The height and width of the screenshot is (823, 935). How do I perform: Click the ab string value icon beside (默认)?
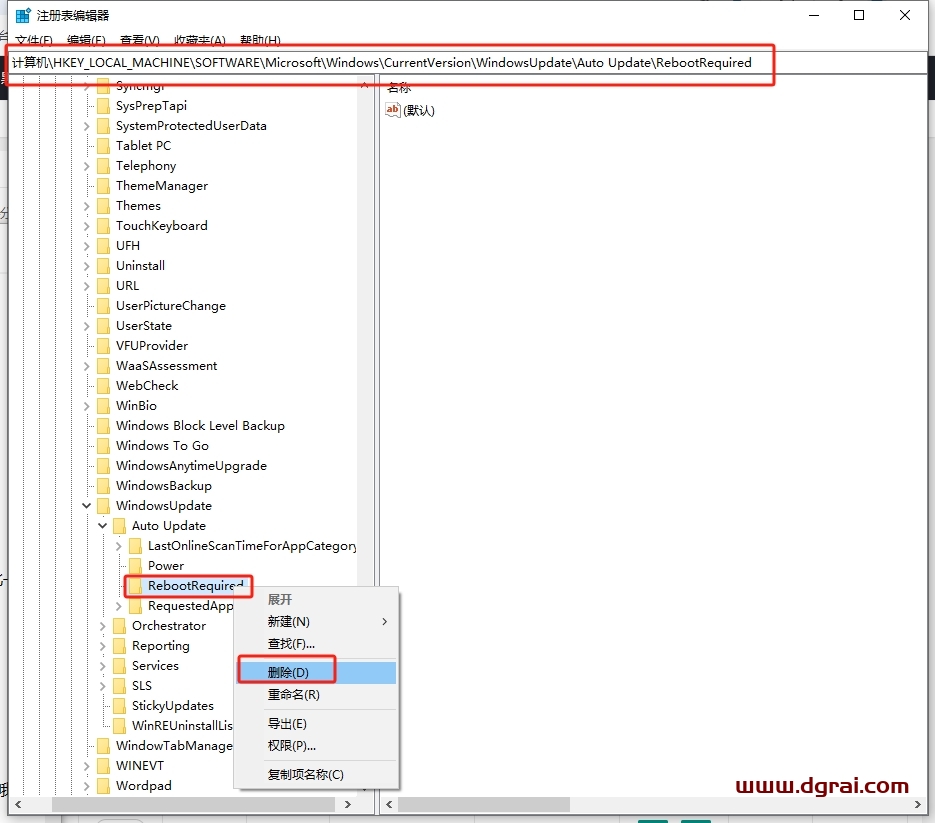[x=392, y=110]
